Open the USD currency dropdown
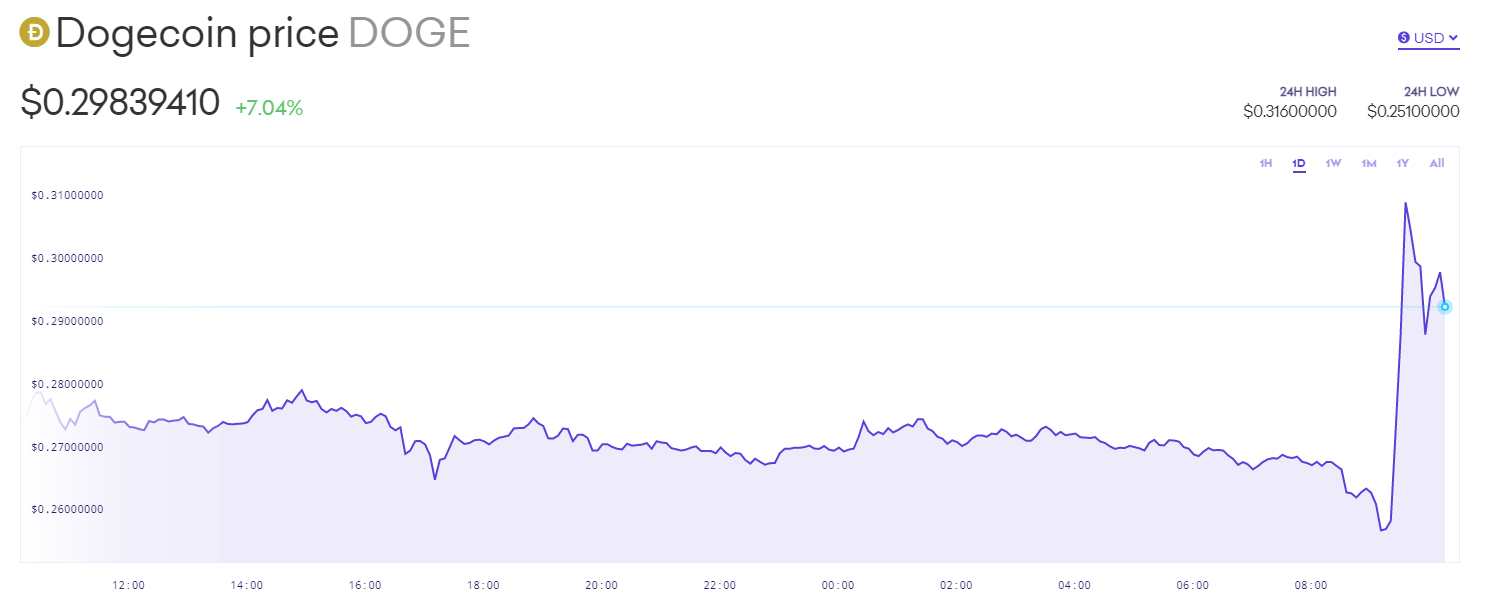 pyautogui.click(x=1428, y=36)
